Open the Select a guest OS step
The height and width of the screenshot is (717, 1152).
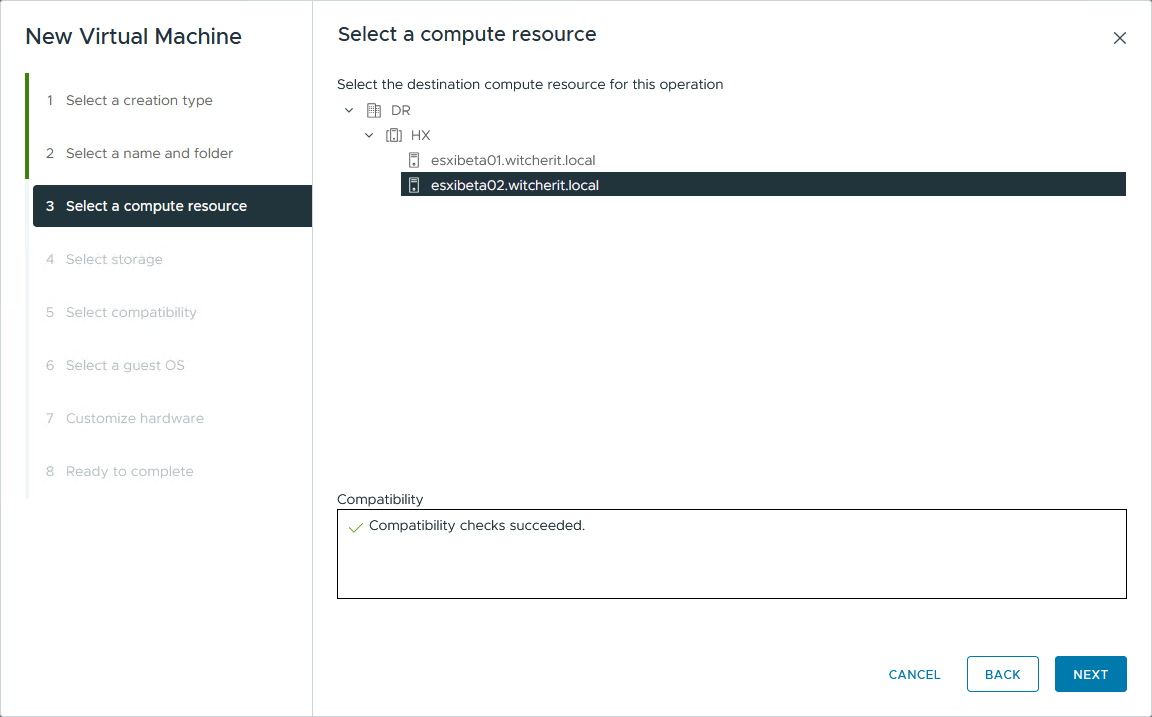tap(125, 365)
